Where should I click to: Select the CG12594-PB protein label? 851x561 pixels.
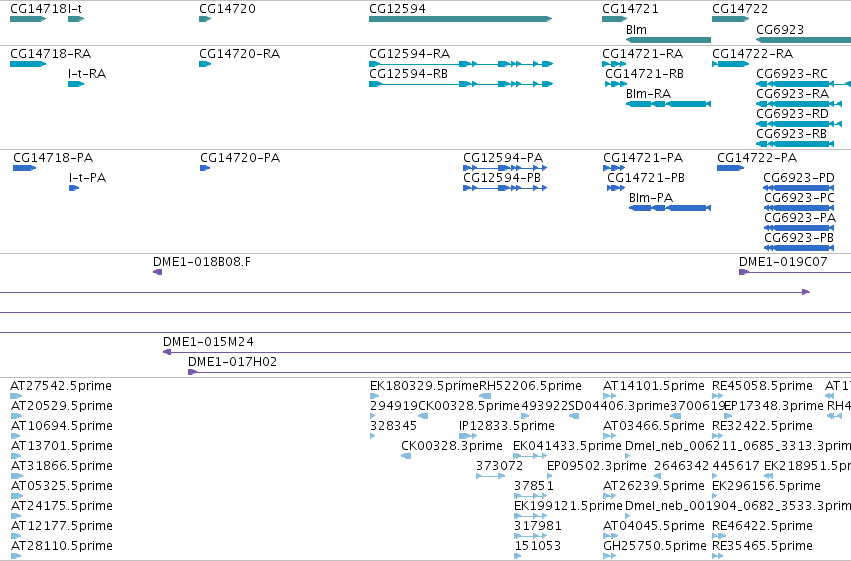[502, 178]
